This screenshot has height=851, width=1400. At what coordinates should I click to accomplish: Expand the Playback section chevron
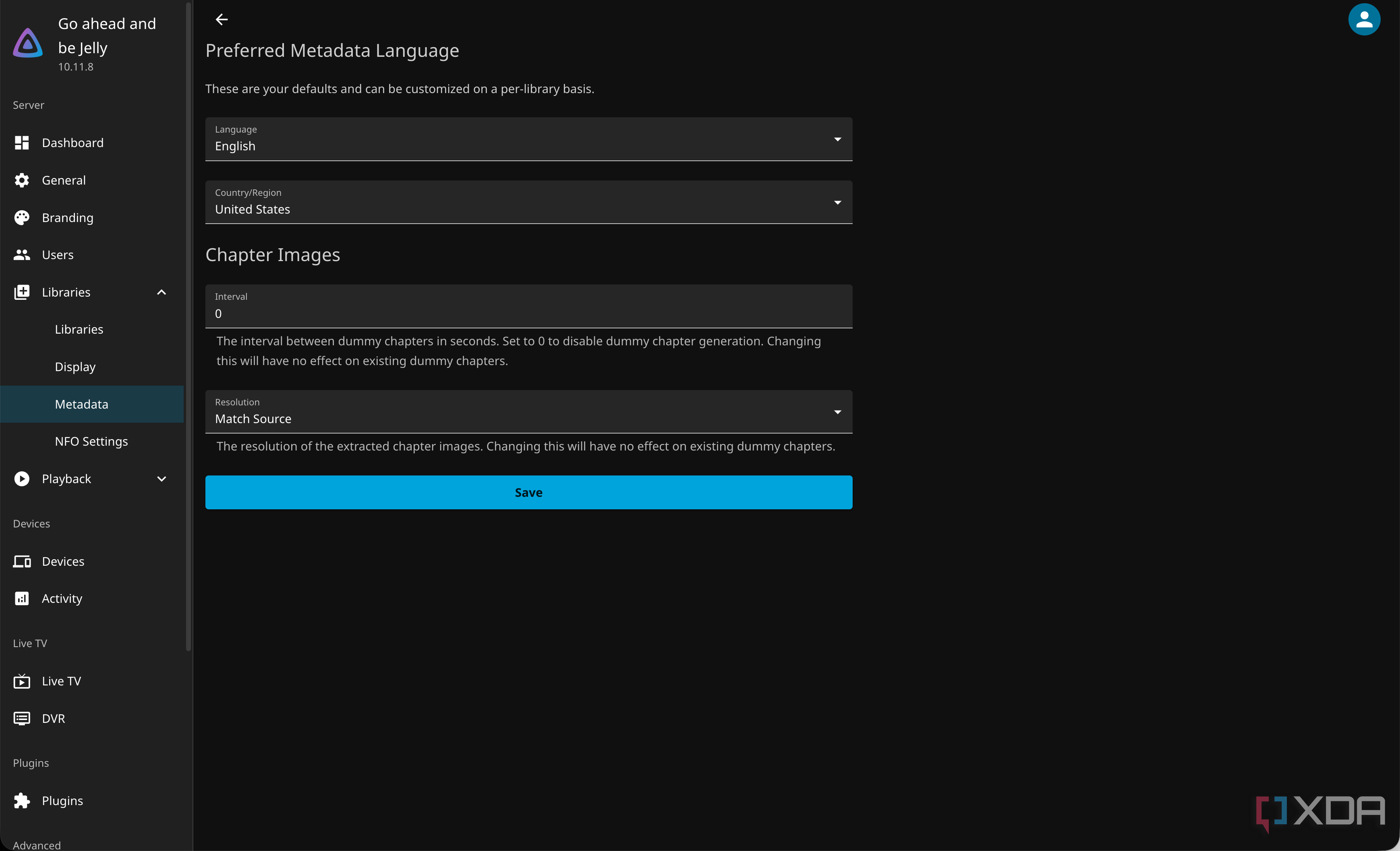(162, 479)
